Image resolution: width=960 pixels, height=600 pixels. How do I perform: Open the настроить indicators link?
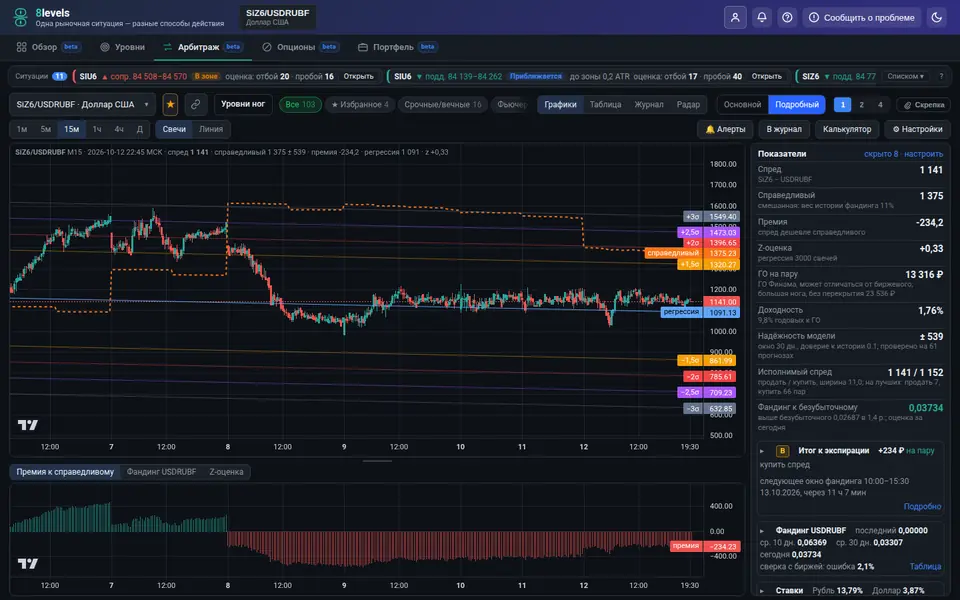tap(923, 154)
